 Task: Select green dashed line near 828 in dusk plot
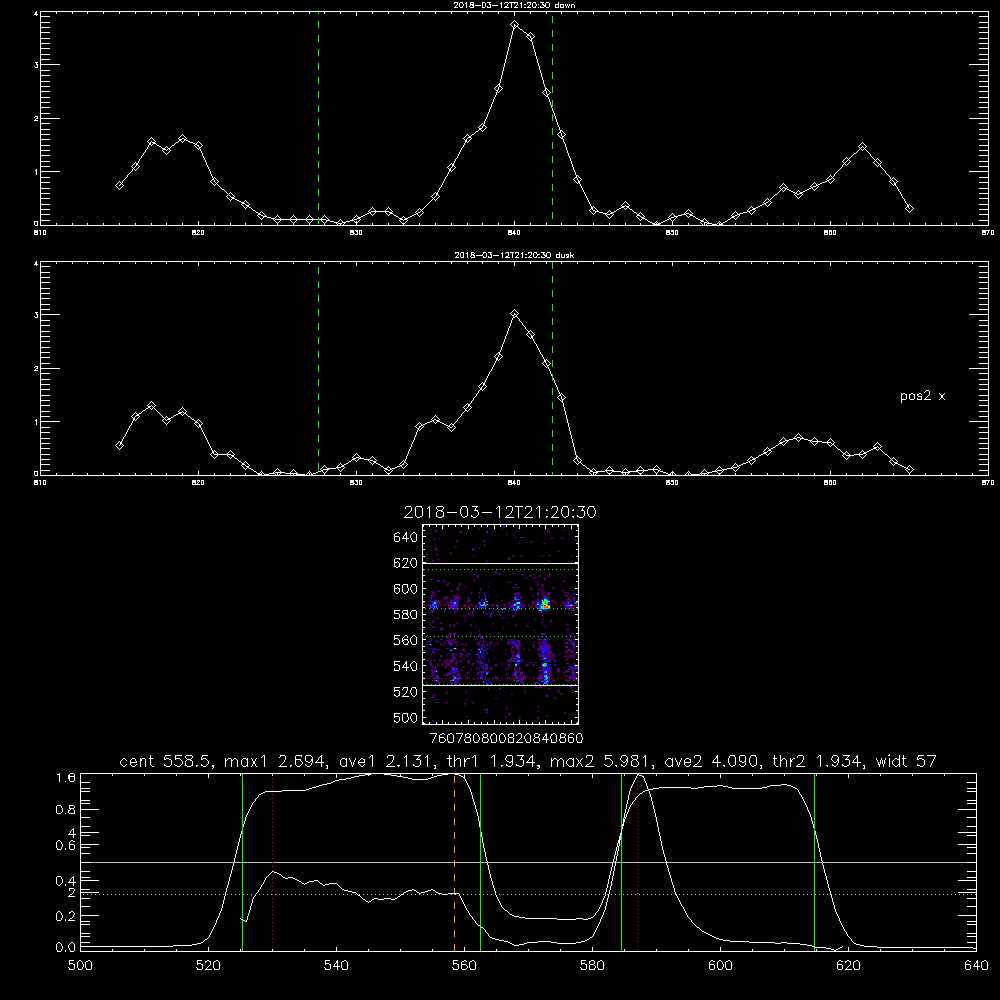(x=318, y=369)
